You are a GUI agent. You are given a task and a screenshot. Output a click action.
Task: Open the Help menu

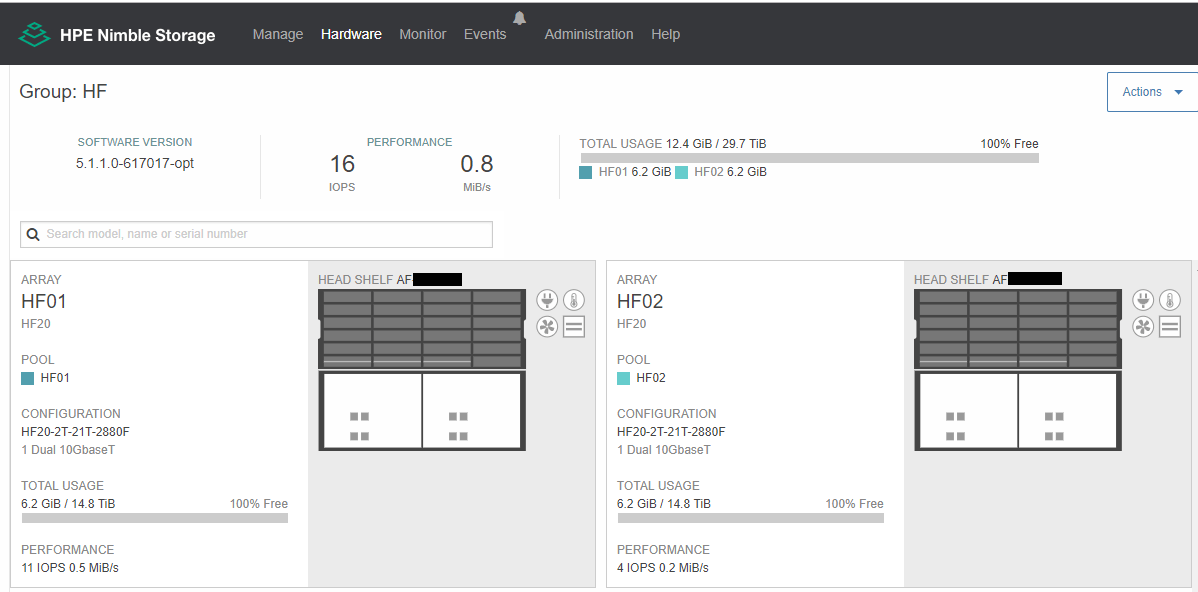coord(665,34)
